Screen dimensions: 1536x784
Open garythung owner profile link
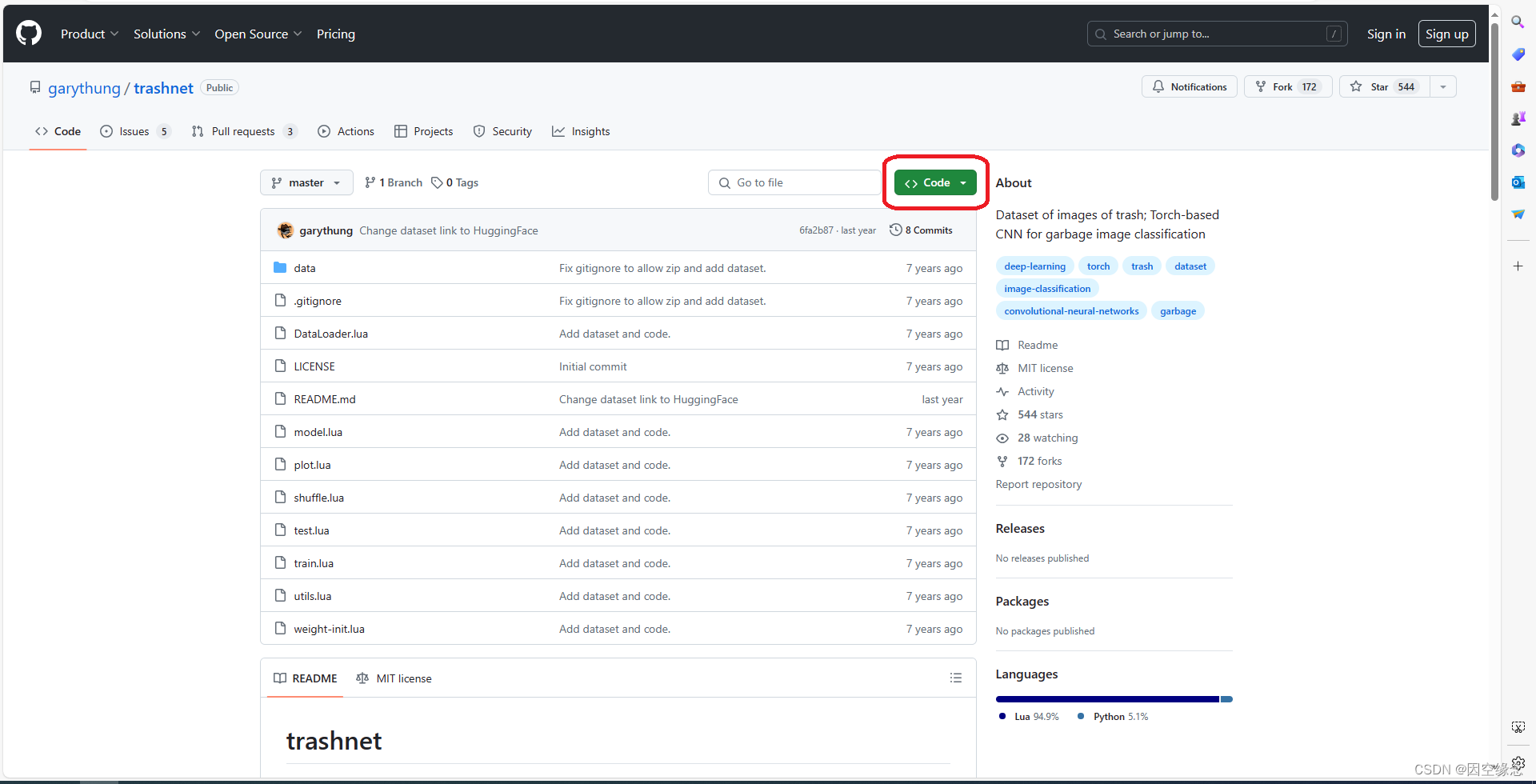tap(84, 88)
